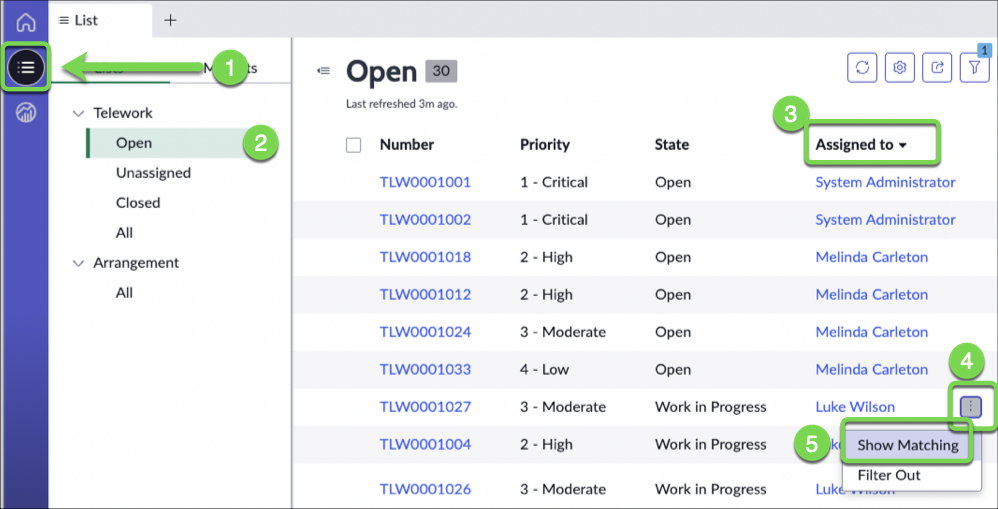Collapse the list sidebar panel icon next to Open
This screenshot has height=509, width=998.
tap(323, 71)
